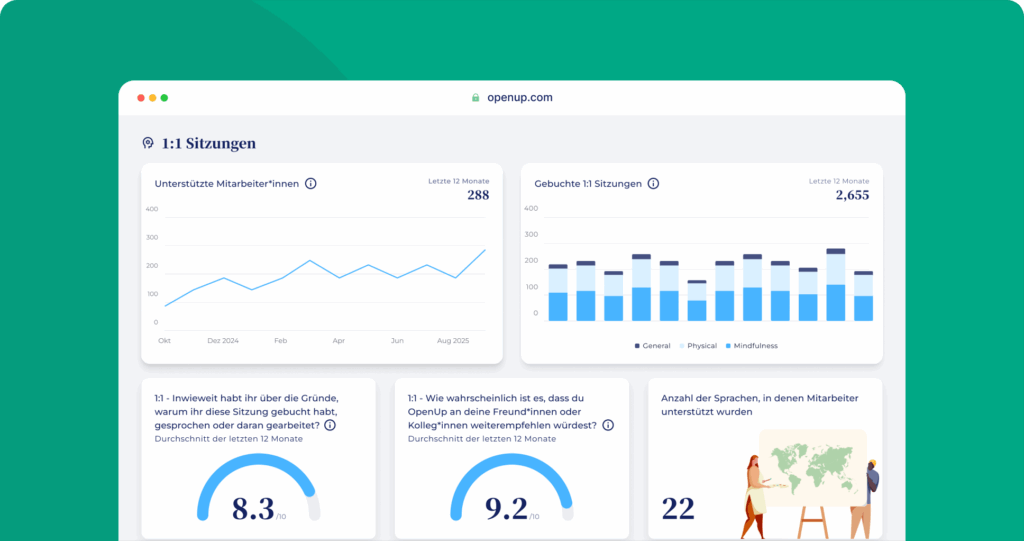The height and width of the screenshot is (541, 1024).
Task: Open info icon after 'daran gearbeitet?' question
Action: [x=330, y=425]
